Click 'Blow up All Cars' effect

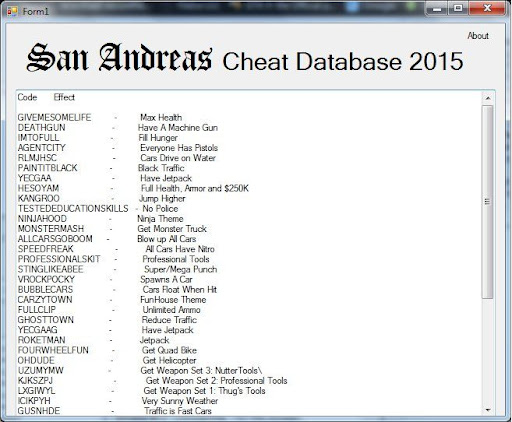[x=167, y=239]
